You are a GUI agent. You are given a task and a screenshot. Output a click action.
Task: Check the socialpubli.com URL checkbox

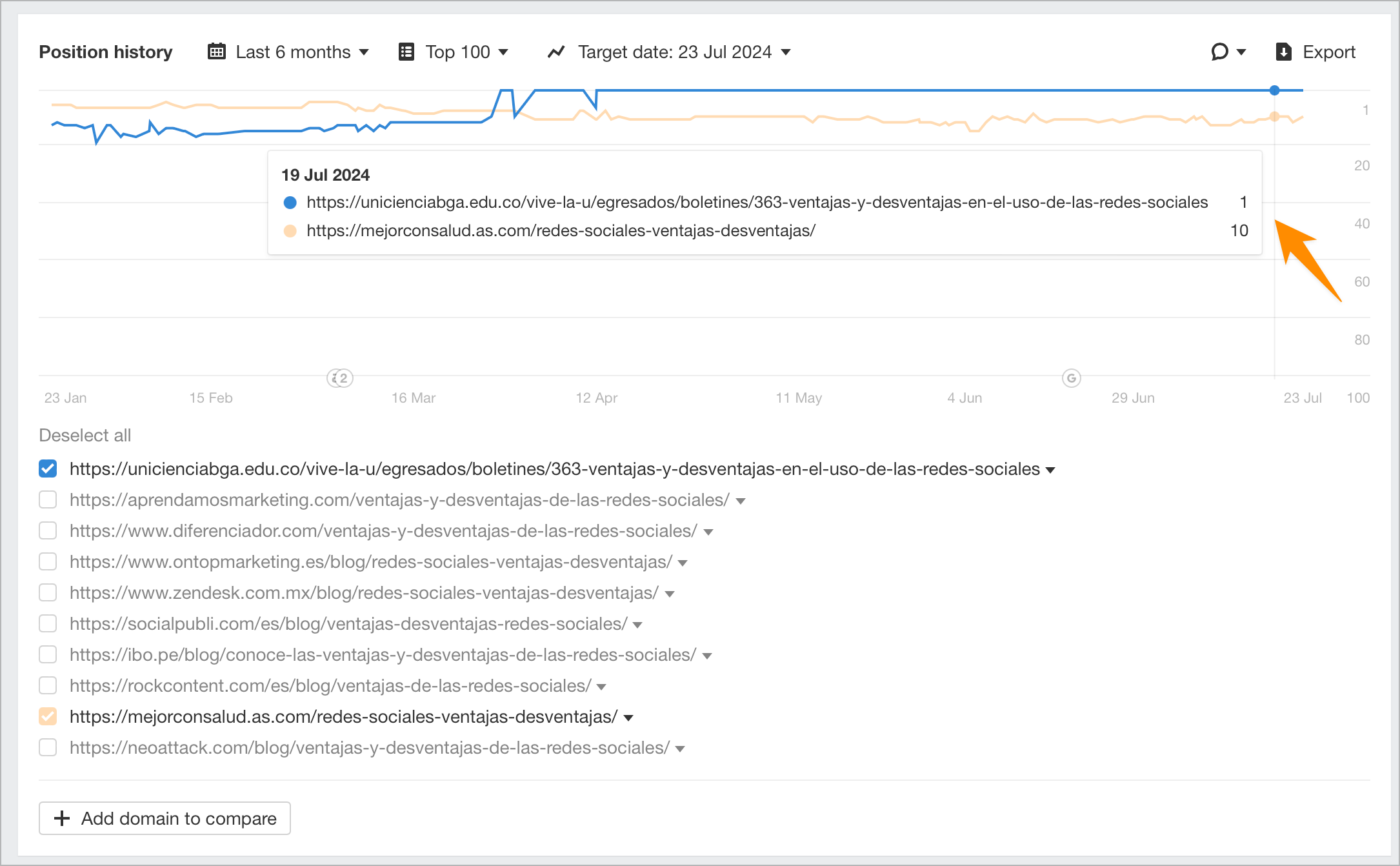coord(48,623)
